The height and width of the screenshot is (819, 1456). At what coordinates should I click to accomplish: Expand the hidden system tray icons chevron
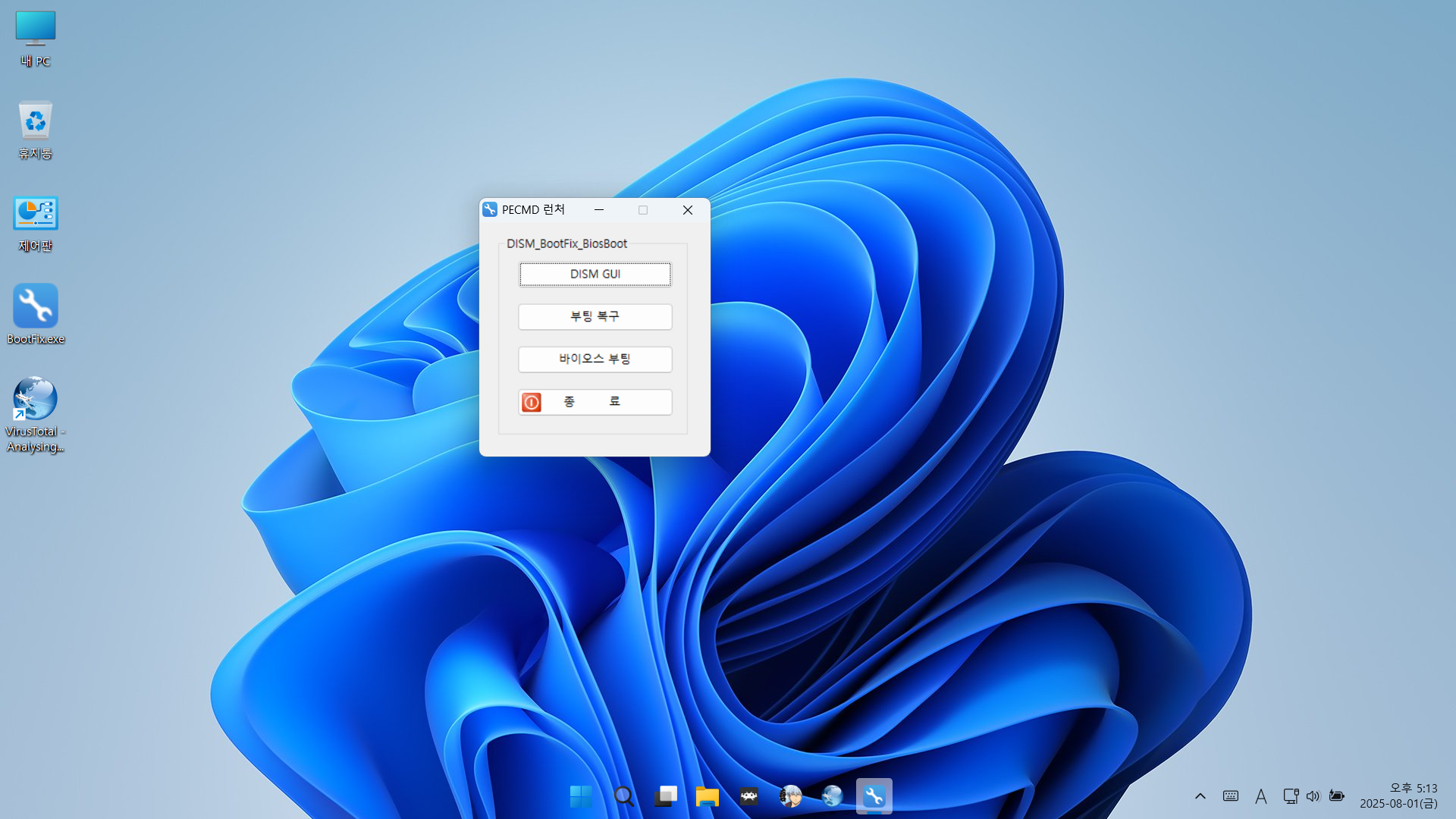(1200, 796)
